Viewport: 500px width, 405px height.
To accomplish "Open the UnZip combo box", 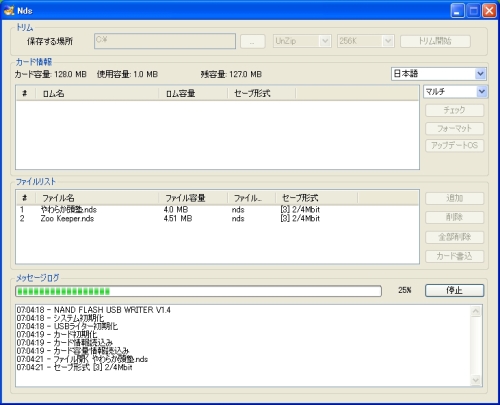I will tap(302, 41).
